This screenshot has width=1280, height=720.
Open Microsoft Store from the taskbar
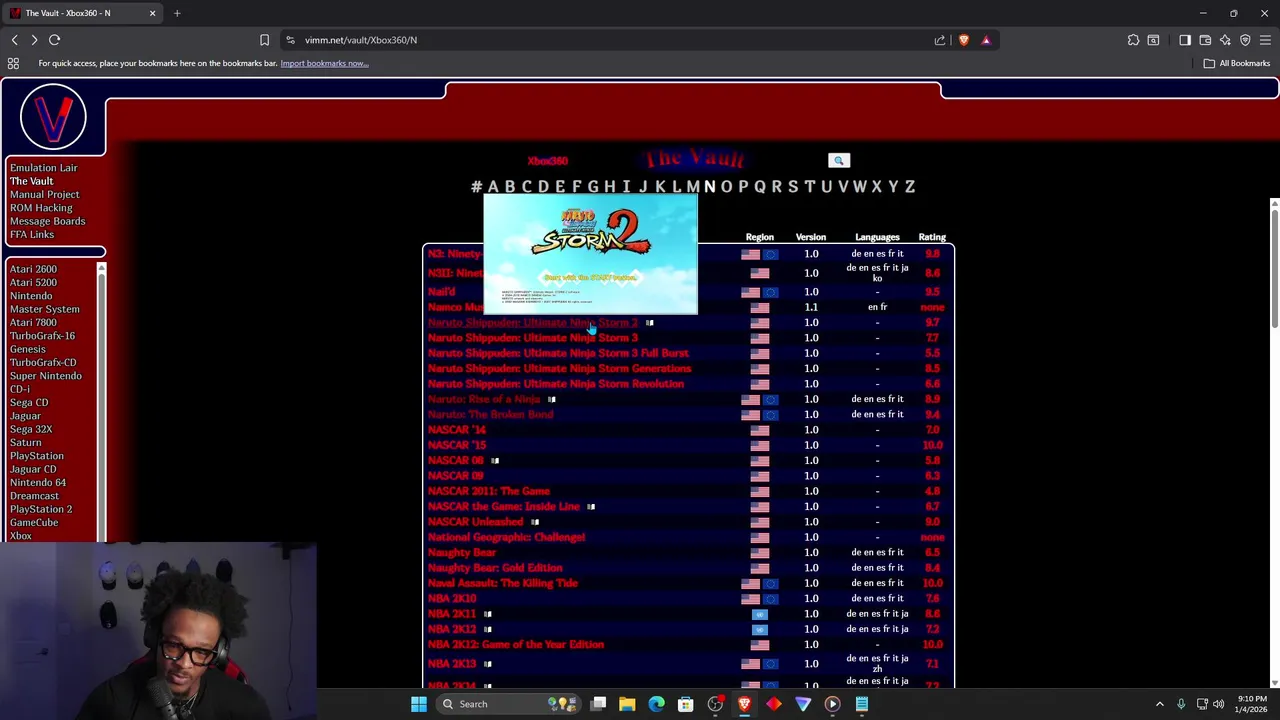point(685,704)
